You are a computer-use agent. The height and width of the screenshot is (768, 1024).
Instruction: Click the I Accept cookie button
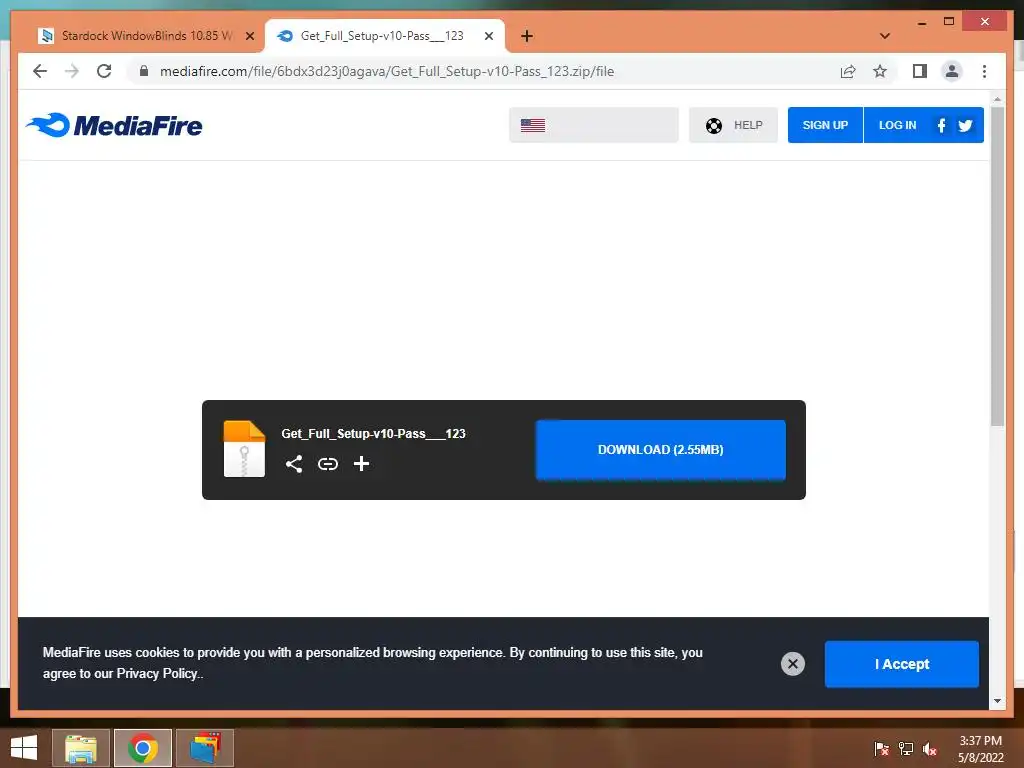click(901, 664)
